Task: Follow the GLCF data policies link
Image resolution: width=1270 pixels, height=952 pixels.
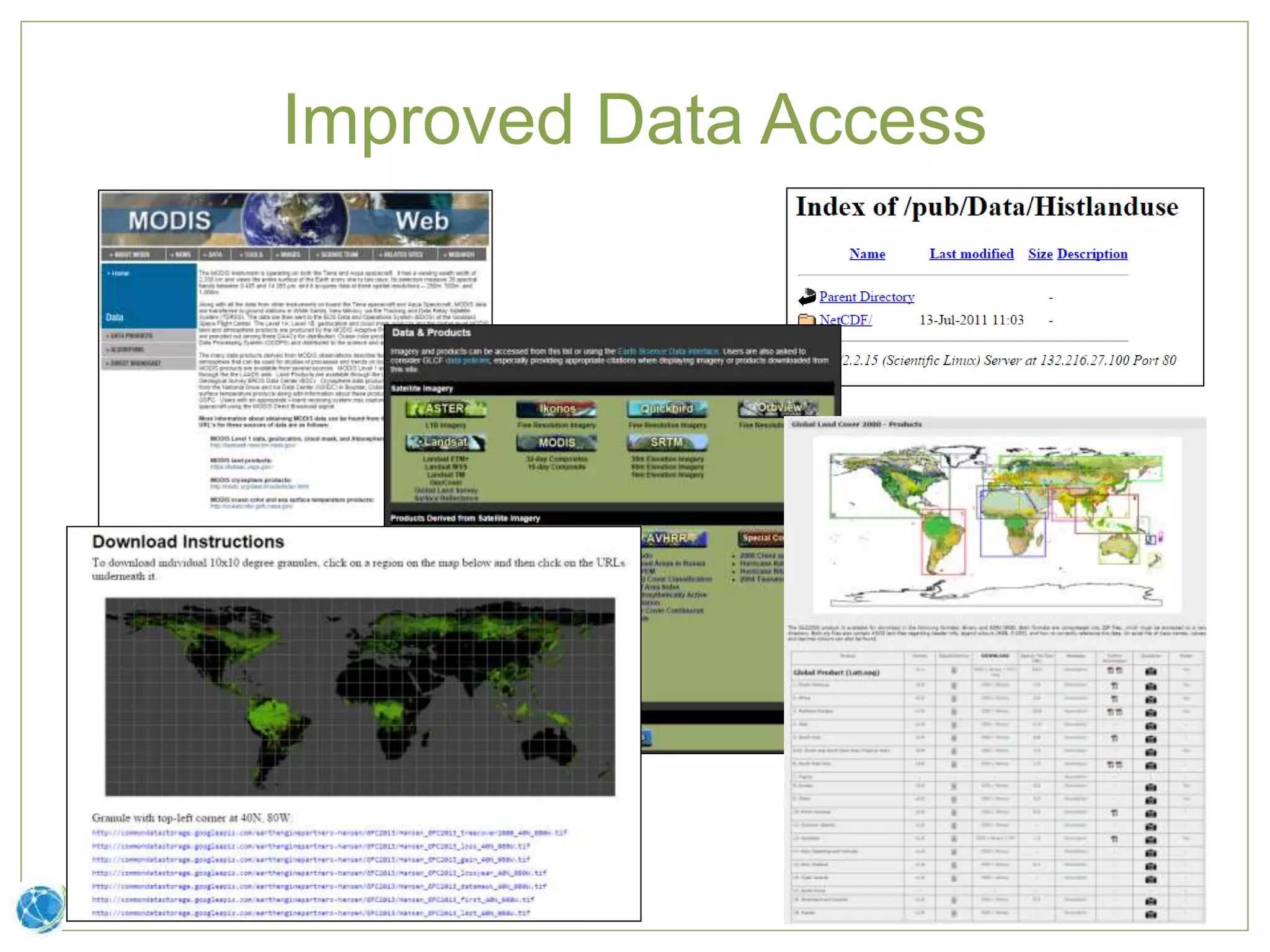Action: point(468,360)
